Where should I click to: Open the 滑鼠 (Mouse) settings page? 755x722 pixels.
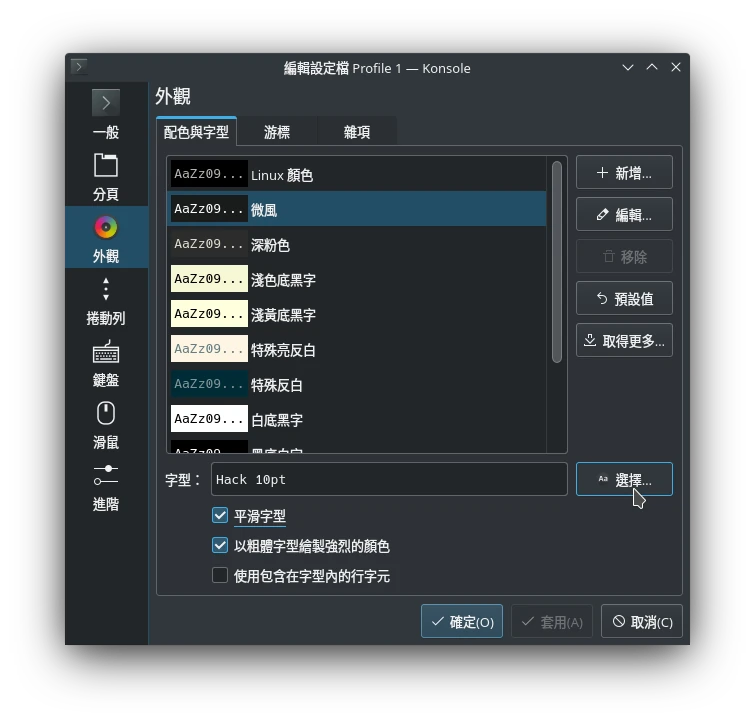pyautogui.click(x=106, y=425)
